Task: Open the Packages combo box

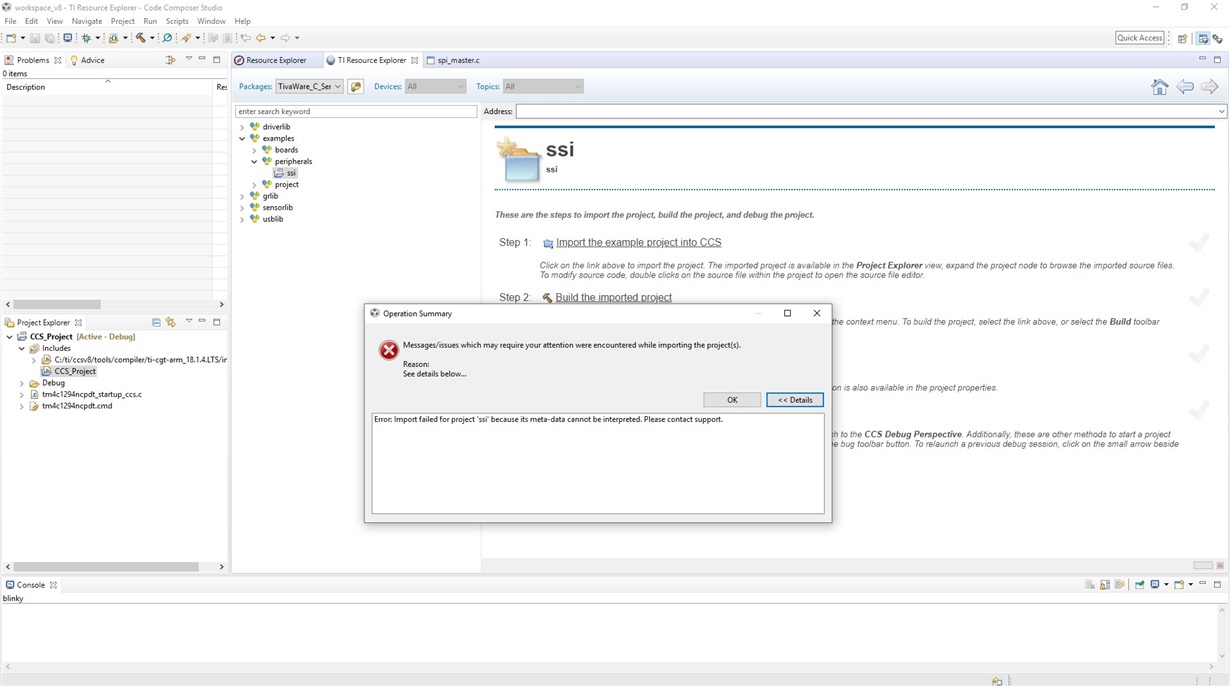Action: click(309, 87)
